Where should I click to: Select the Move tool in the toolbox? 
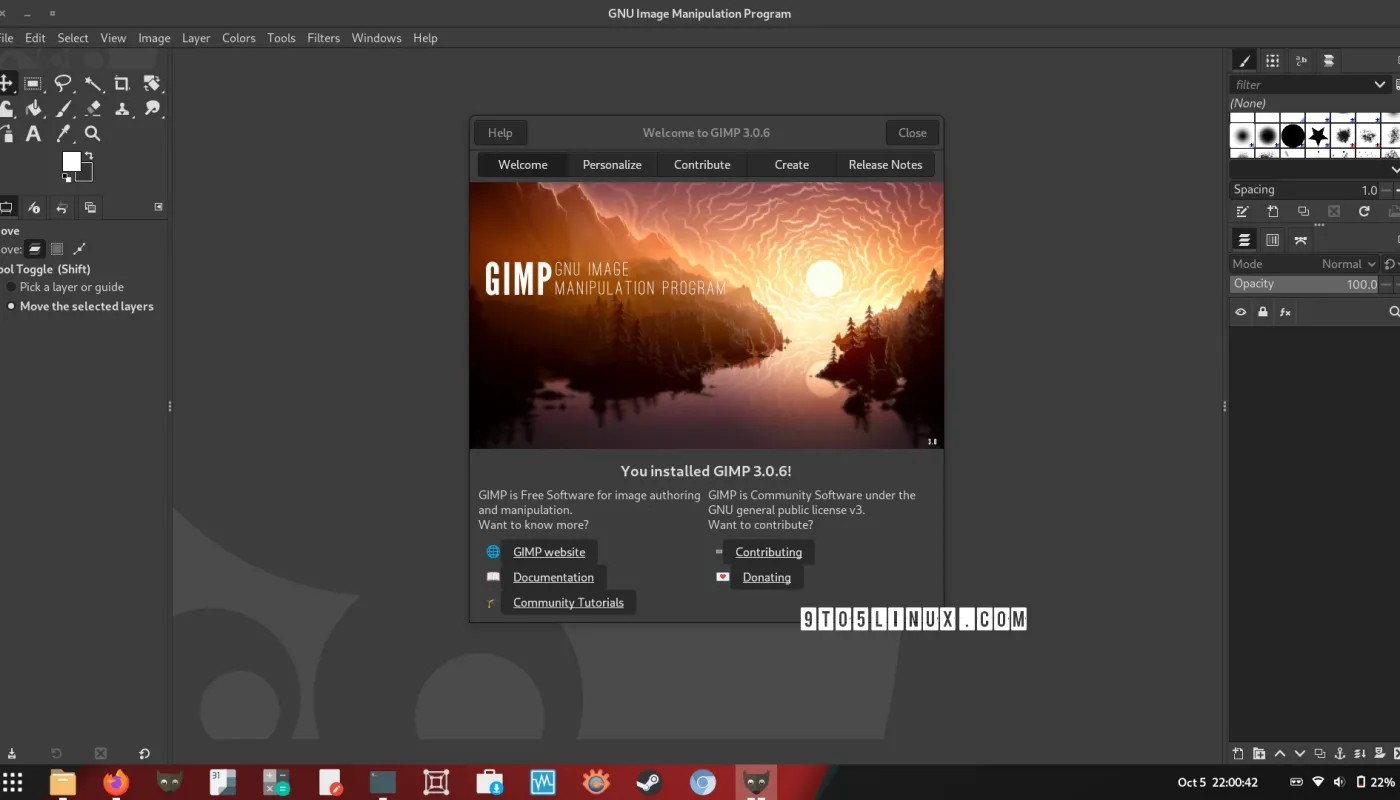[8, 84]
